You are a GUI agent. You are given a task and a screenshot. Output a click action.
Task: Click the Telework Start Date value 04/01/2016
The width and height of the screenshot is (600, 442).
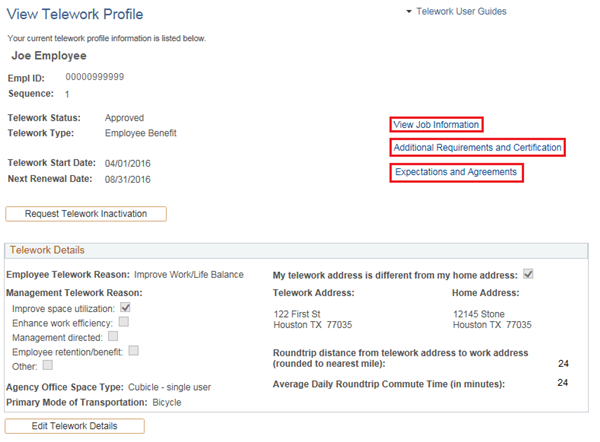[x=127, y=163]
